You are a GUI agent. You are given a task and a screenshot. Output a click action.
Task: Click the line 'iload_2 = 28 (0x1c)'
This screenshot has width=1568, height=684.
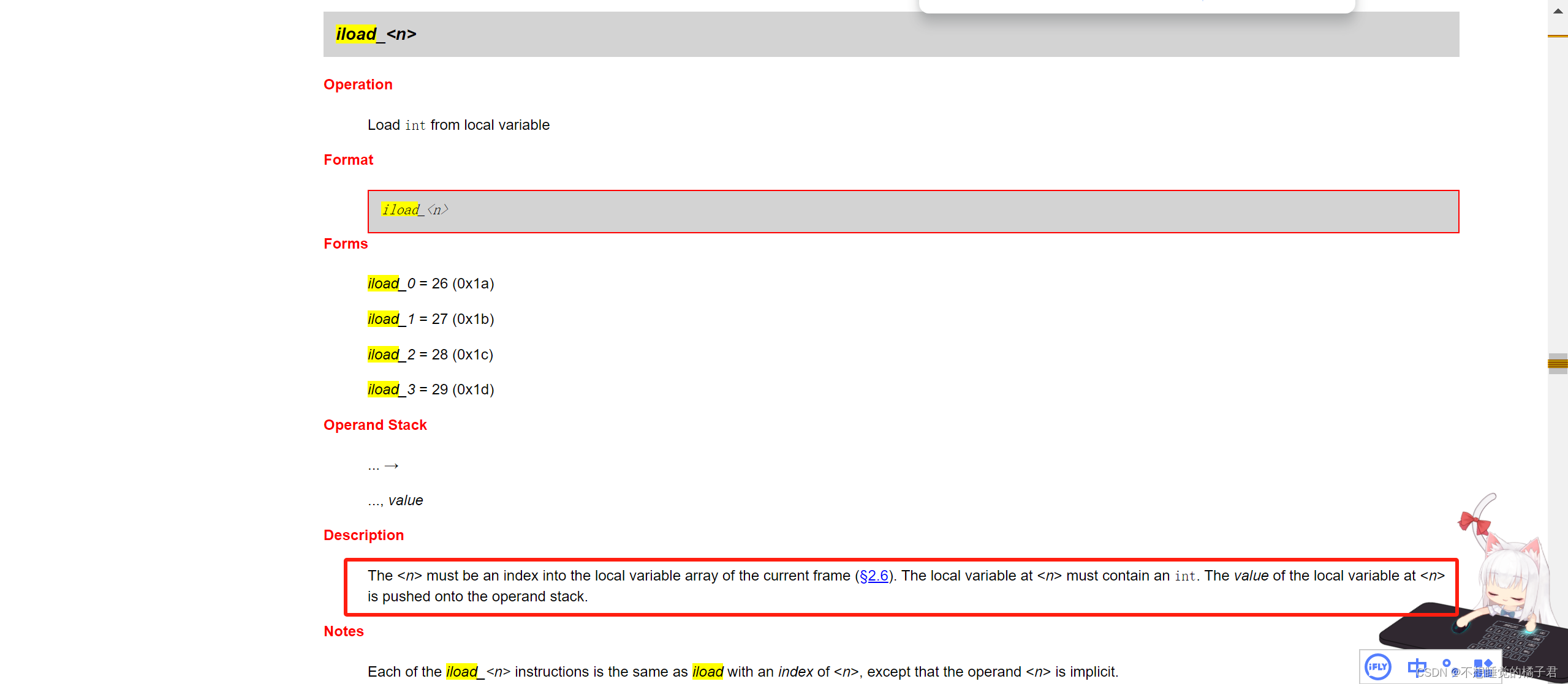(x=431, y=355)
